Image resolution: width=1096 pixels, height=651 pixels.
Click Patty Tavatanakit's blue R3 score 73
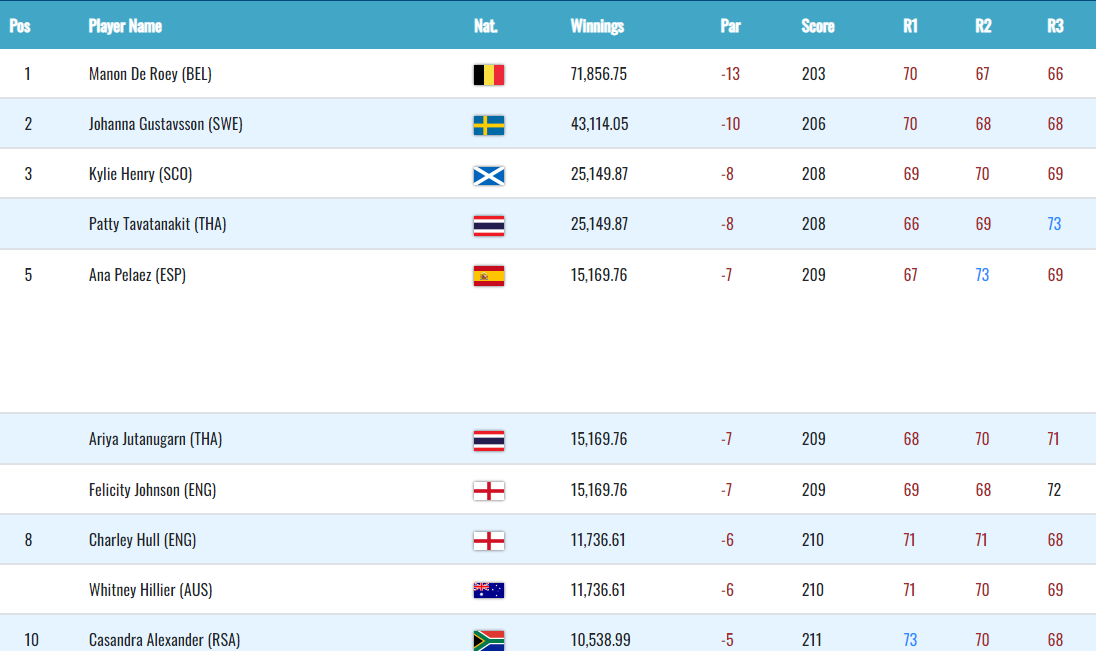(x=1054, y=224)
